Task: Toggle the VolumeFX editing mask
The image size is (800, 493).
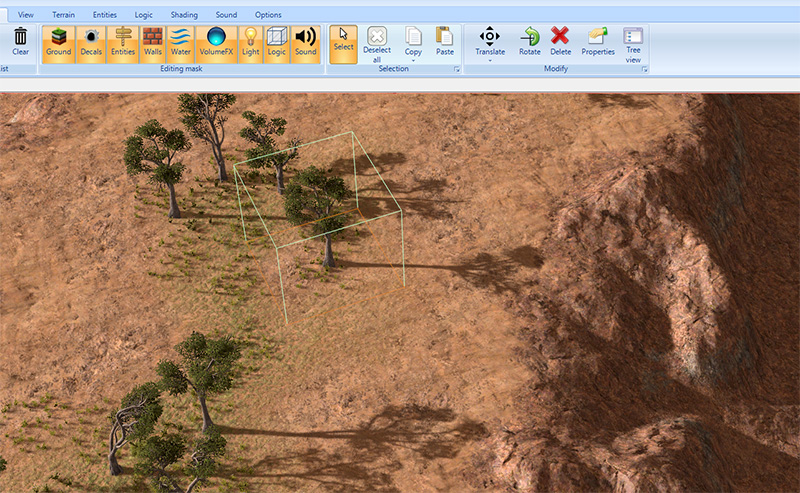Action: click(x=216, y=44)
